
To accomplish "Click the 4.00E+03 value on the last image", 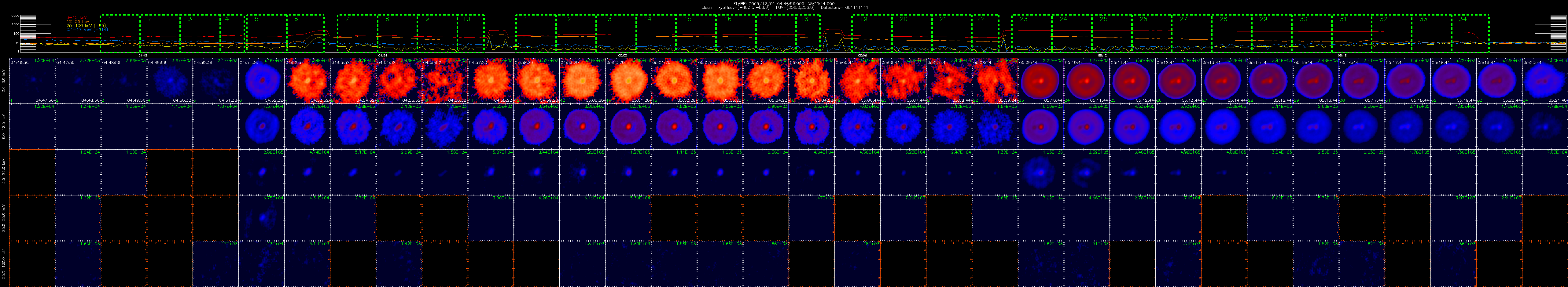I will pyautogui.click(x=1557, y=61).
